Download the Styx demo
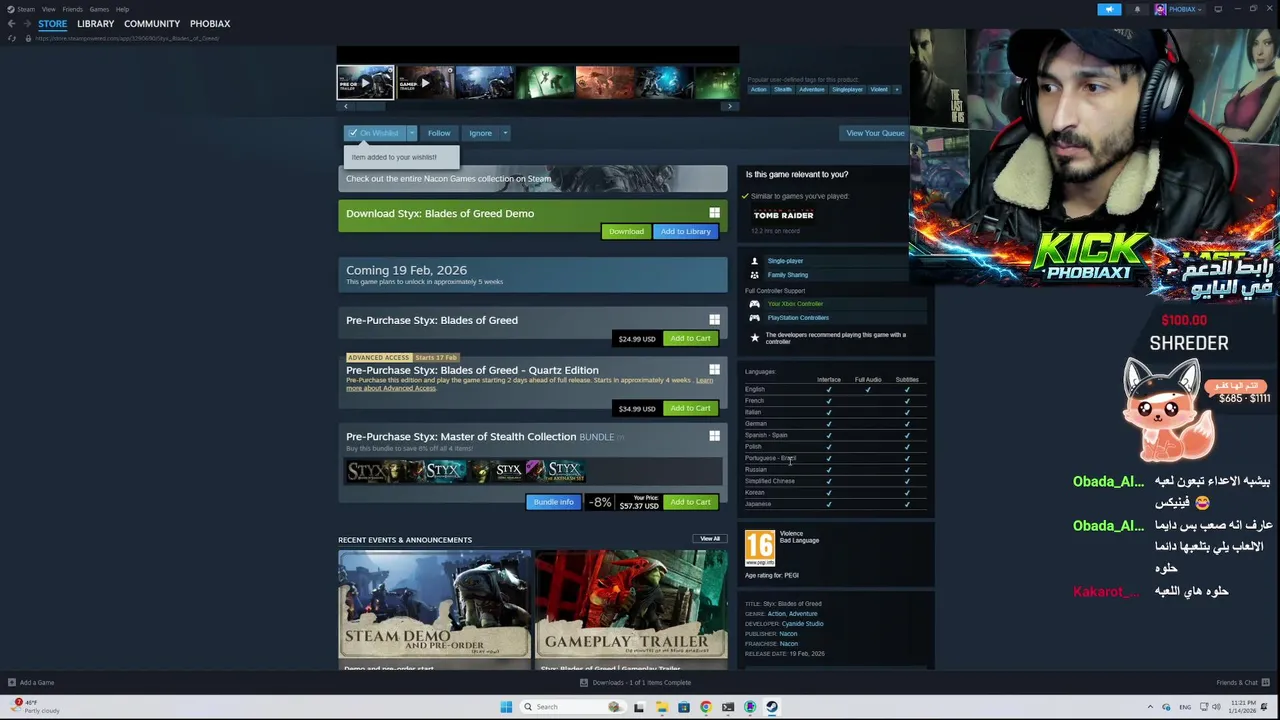Viewport: 1280px width, 720px height. coord(626,231)
